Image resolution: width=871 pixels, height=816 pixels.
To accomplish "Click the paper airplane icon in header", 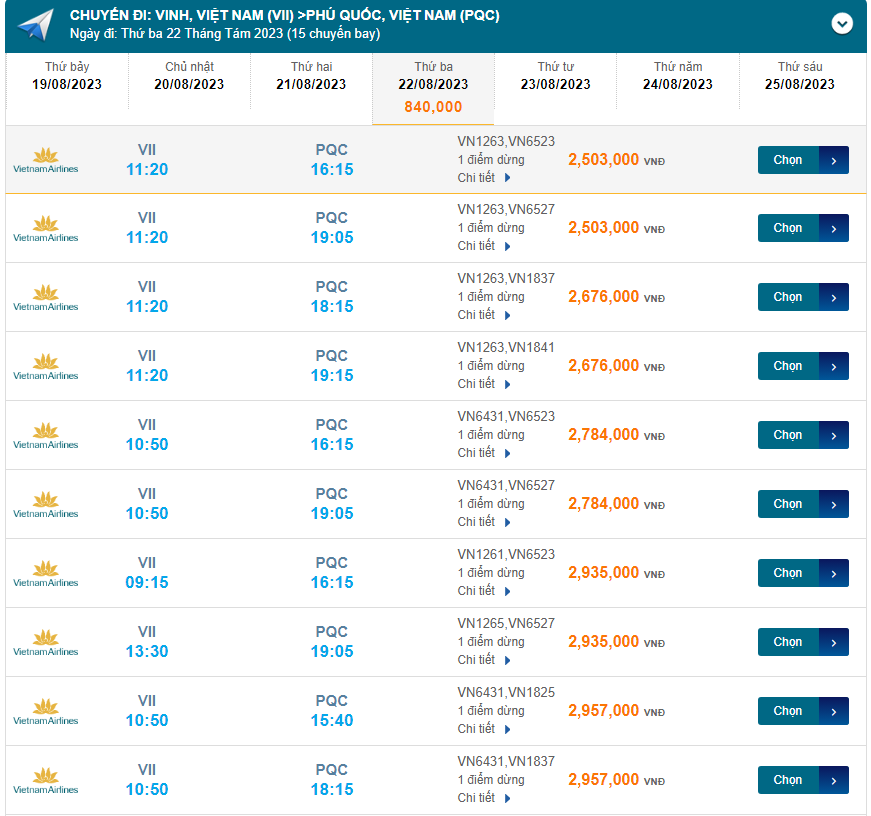I will pyautogui.click(x=35, y=24).
